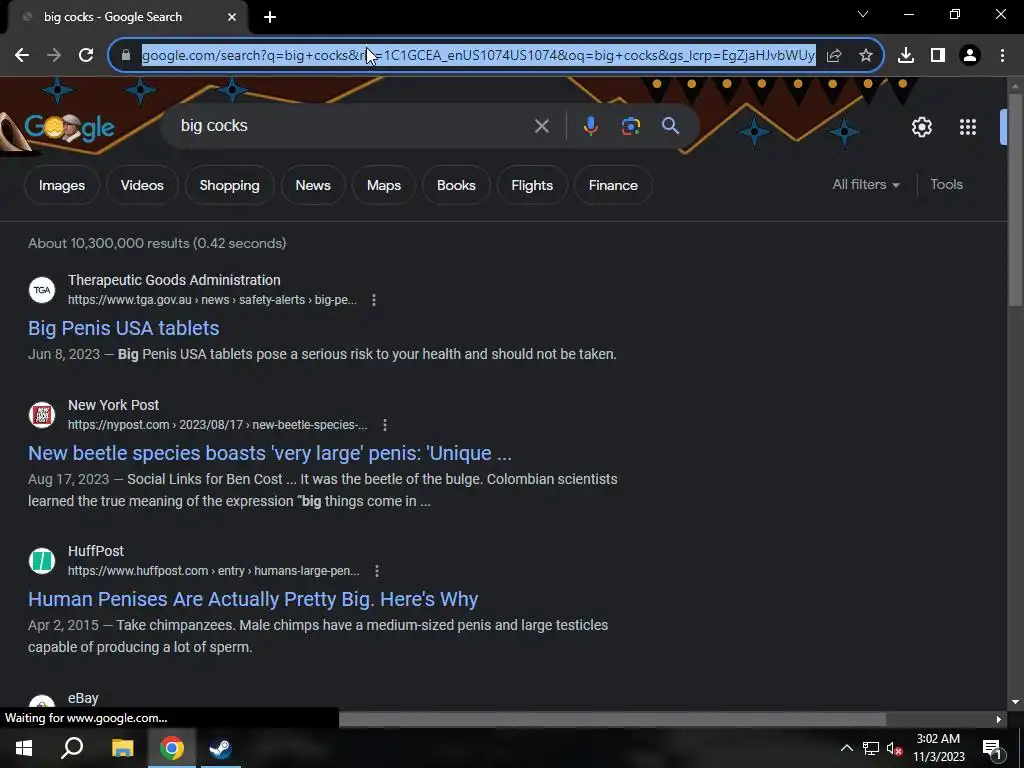Open more options for the HuffPost result
This screenshot has width=1024, height=768.
377,571
